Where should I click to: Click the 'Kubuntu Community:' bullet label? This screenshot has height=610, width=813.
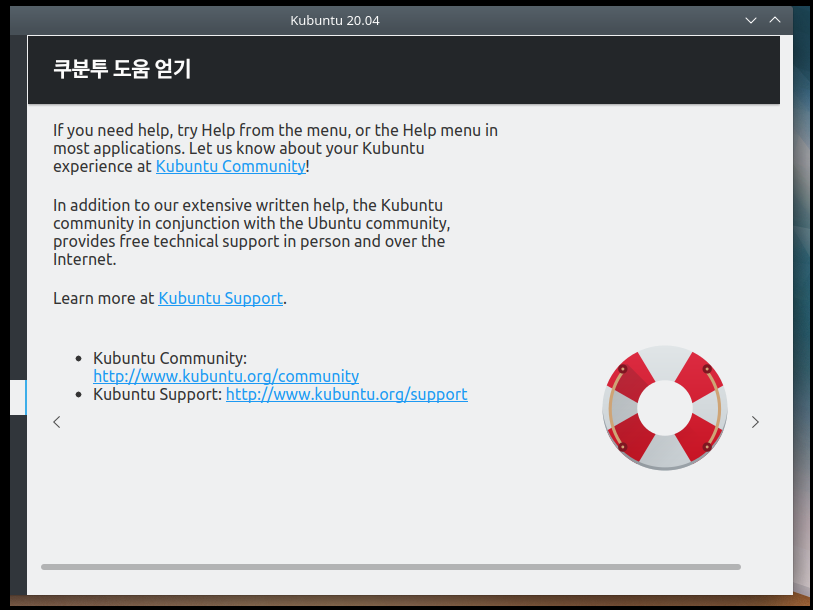point(170,358)
